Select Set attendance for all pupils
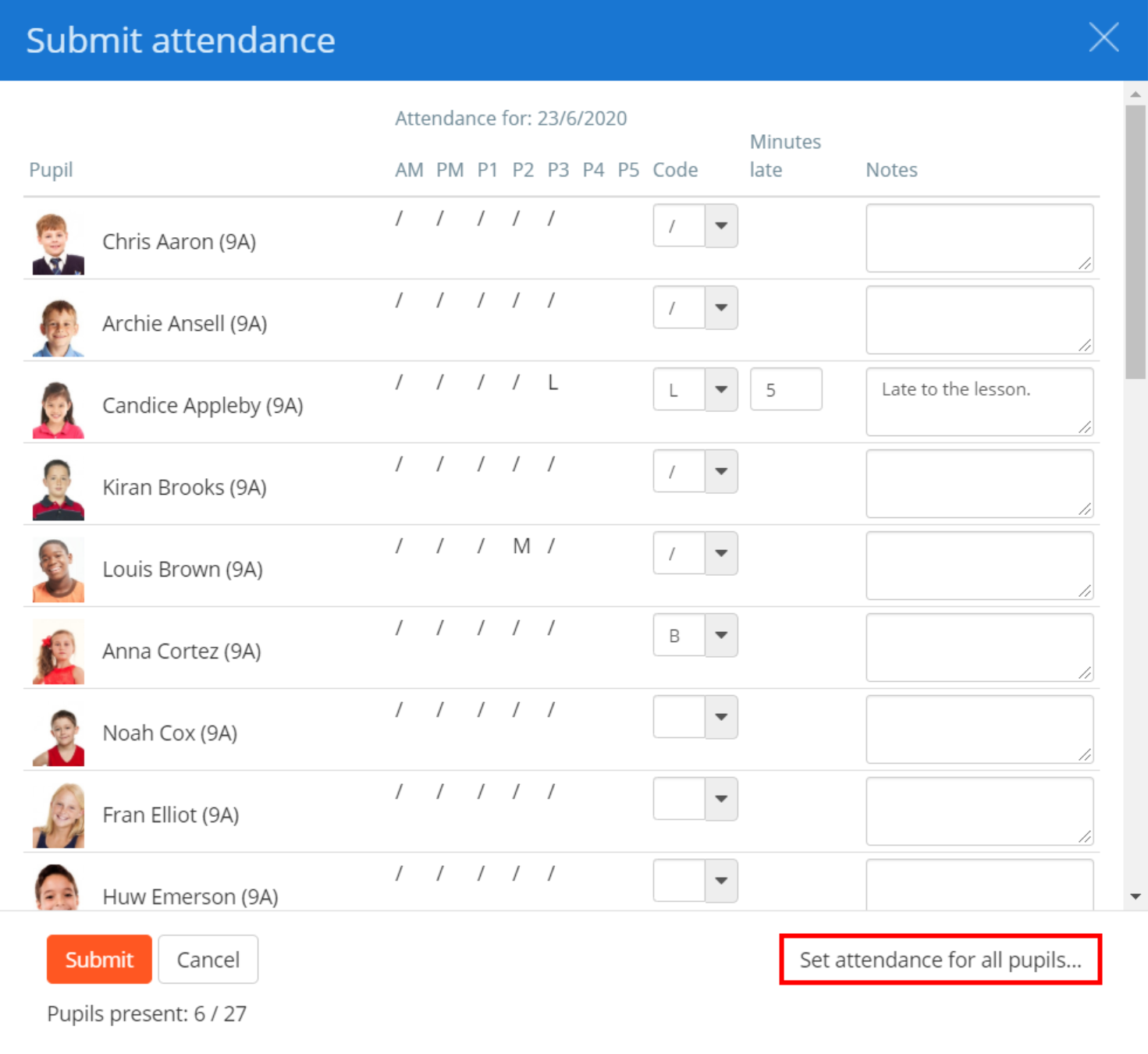1148x1054 pixels. [940, 960]
